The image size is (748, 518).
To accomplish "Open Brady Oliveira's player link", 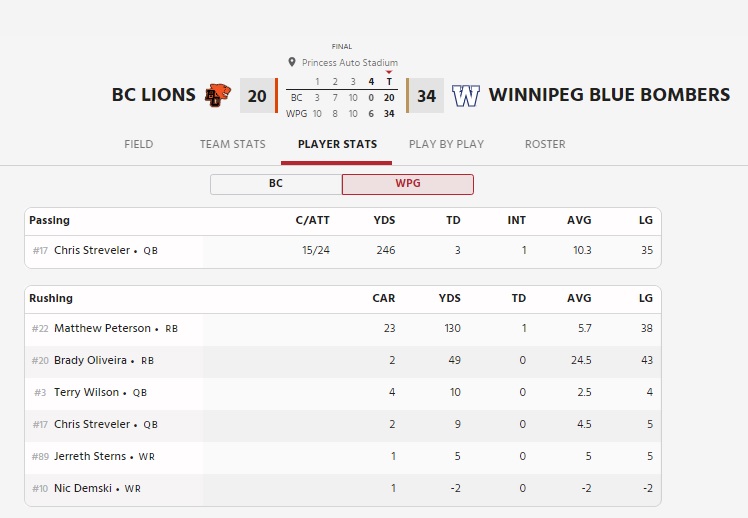I will click(x=90, y=360).
